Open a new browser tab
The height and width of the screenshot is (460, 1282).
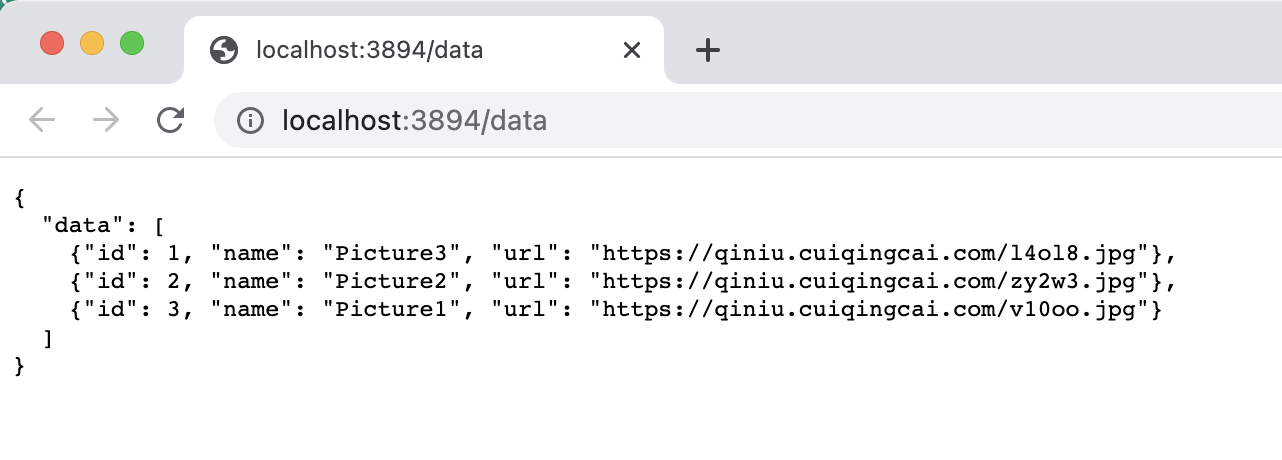pos(708,50)
